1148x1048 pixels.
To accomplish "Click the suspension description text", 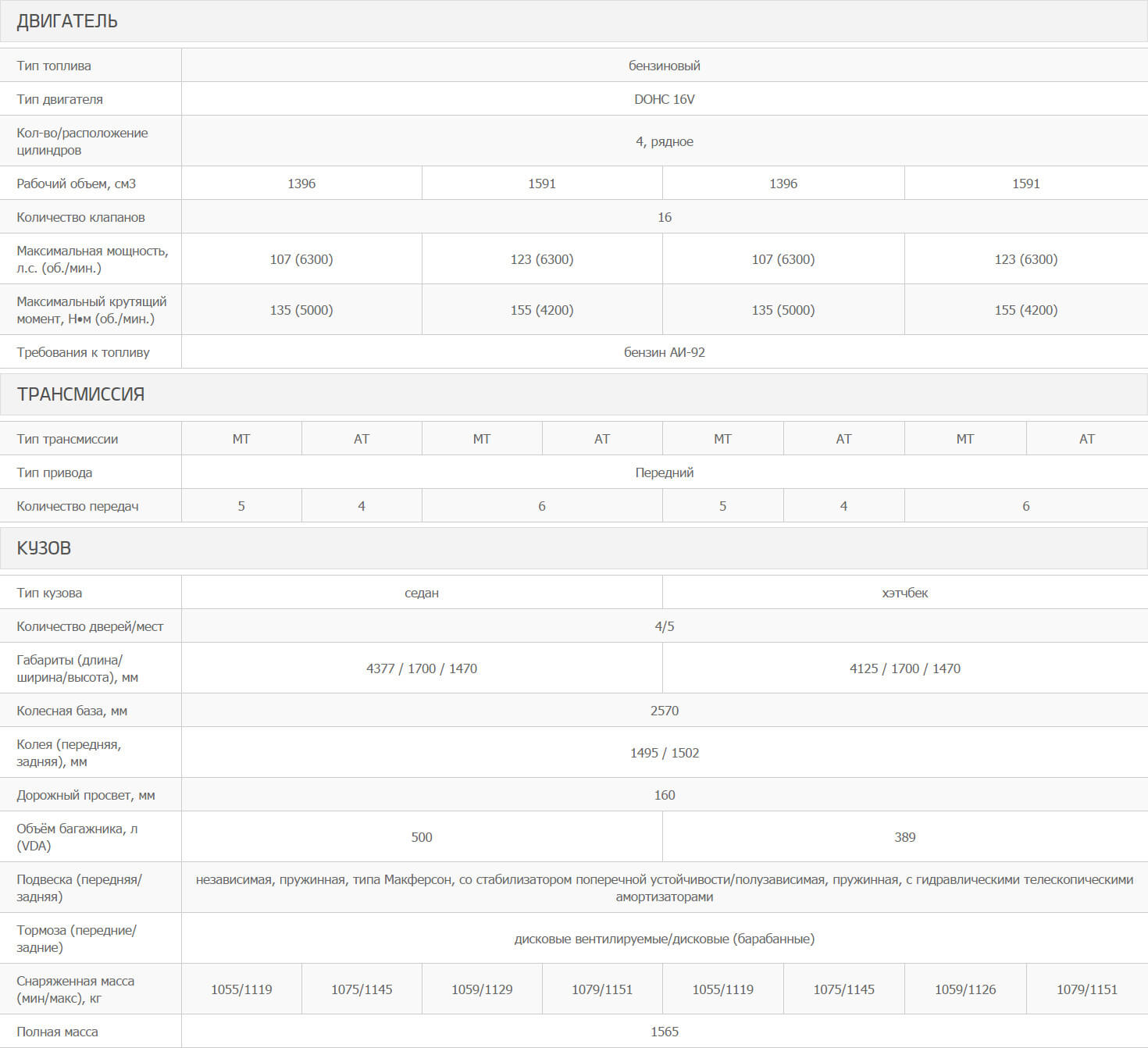I will (665, 888).
